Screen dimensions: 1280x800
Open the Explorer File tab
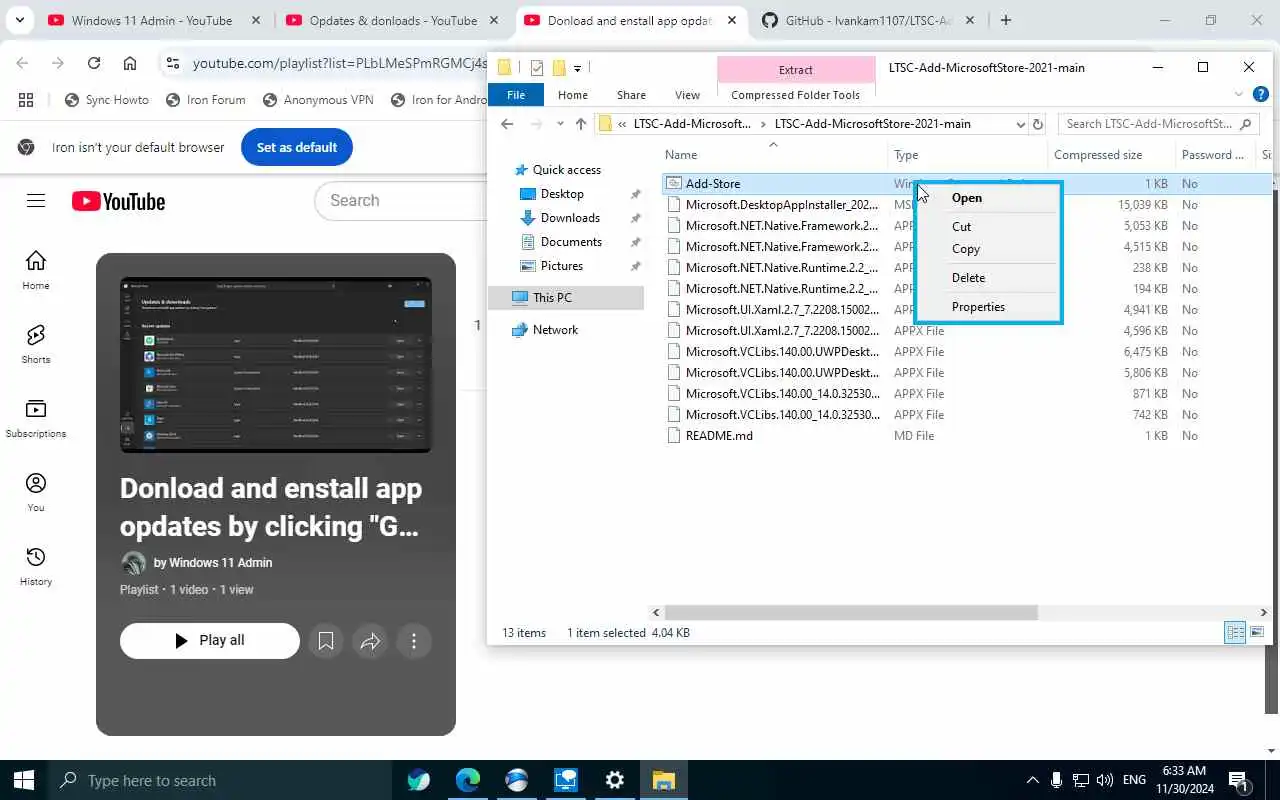tap(516, 95)
